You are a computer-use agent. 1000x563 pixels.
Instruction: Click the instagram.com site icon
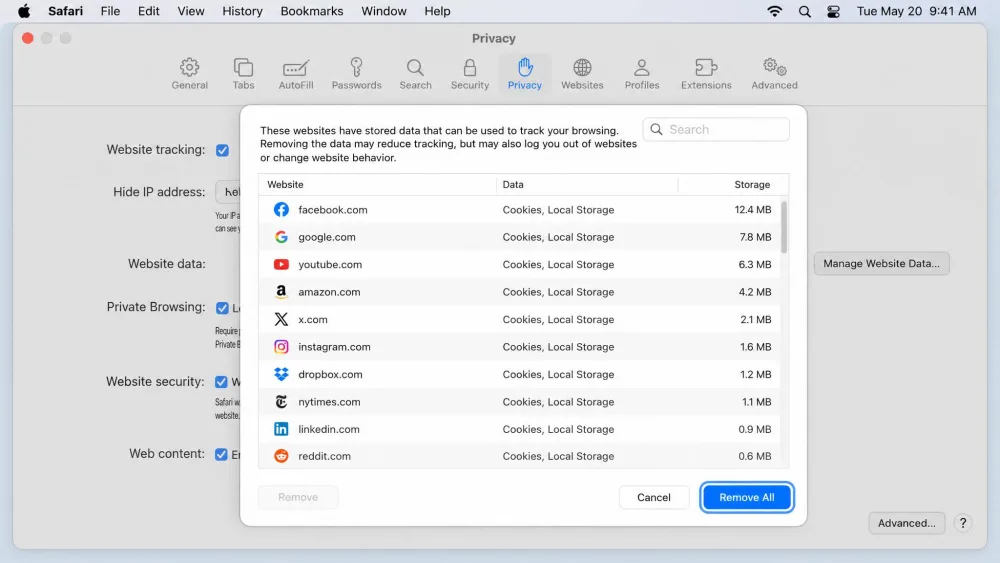[281, 347]
